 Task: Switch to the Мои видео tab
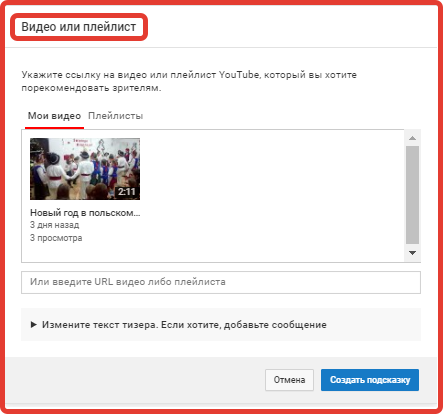[54, 116]
